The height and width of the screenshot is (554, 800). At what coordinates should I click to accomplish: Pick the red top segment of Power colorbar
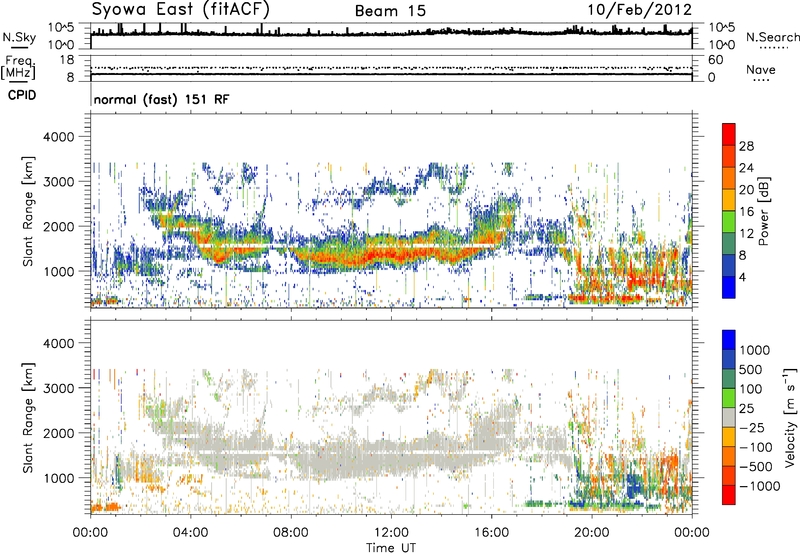(x=729, y=135)
